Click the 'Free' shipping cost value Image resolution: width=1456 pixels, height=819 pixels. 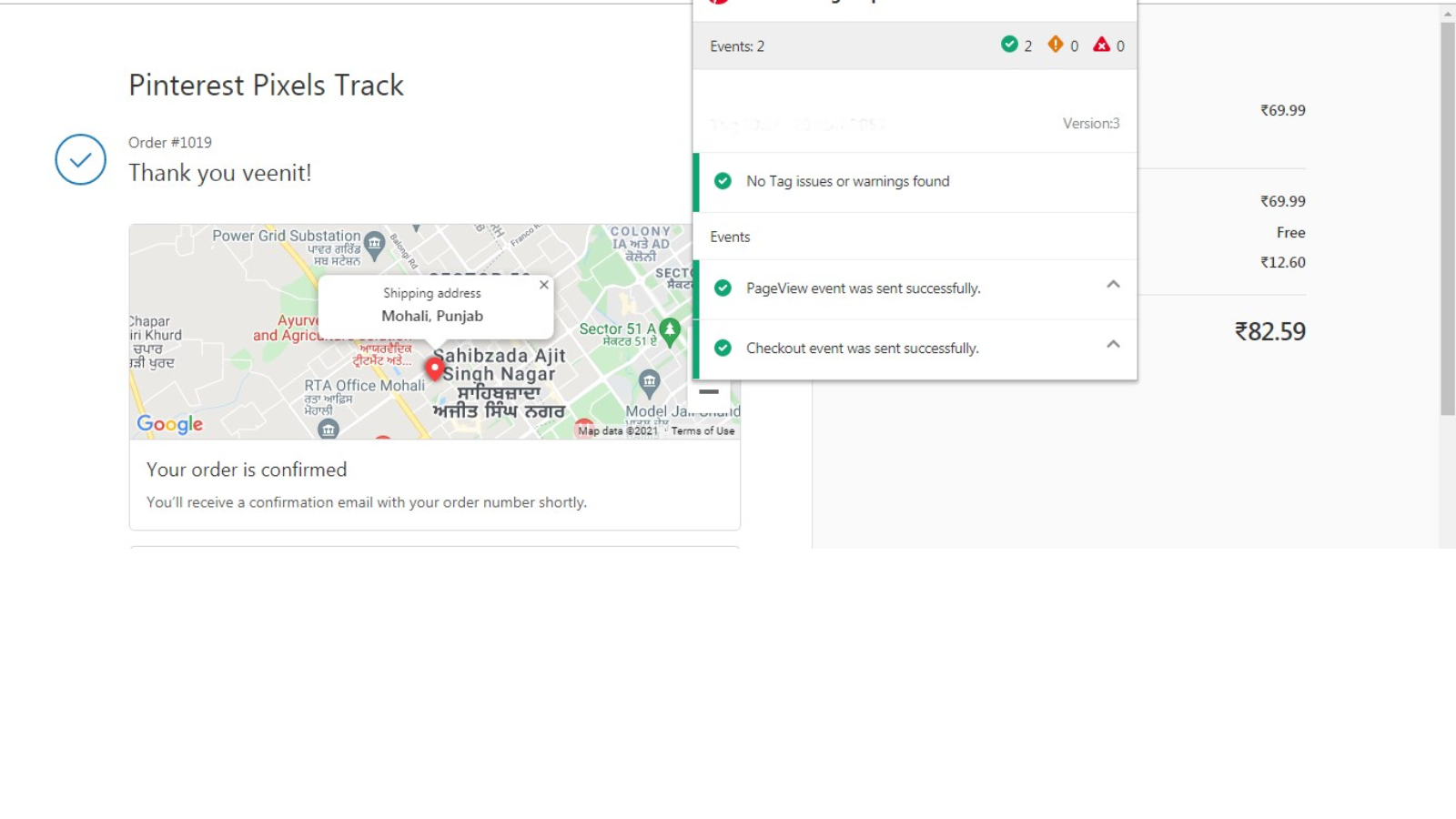1290,233
